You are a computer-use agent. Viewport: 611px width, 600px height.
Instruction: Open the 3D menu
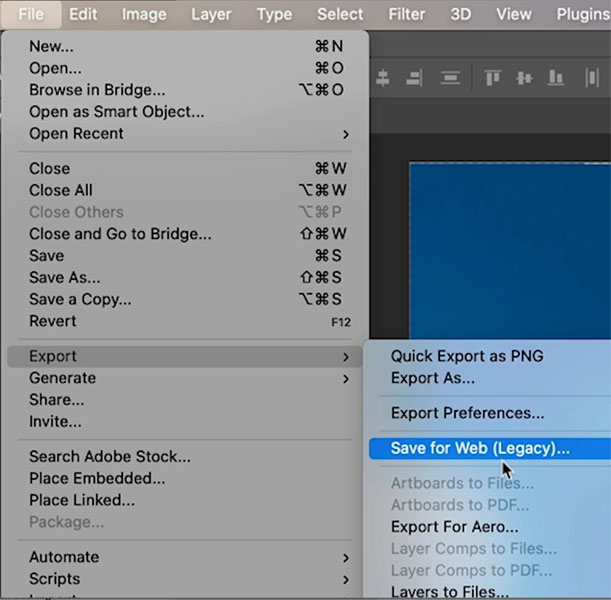[461, 14]
